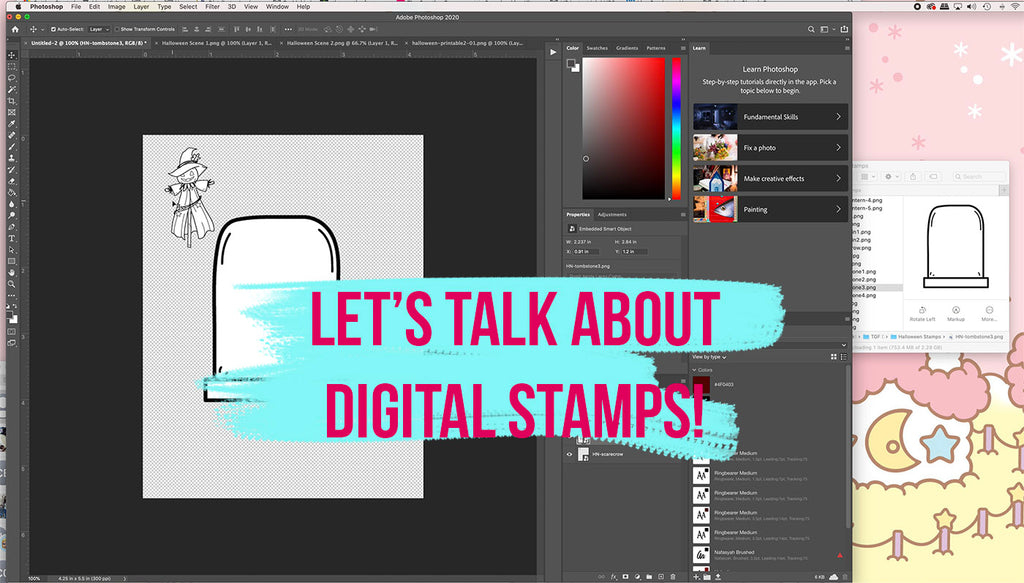Open the Filter menu
The height and width of the screenshot is (583, 1024).
pyautogui.click(x=212, y=6)
